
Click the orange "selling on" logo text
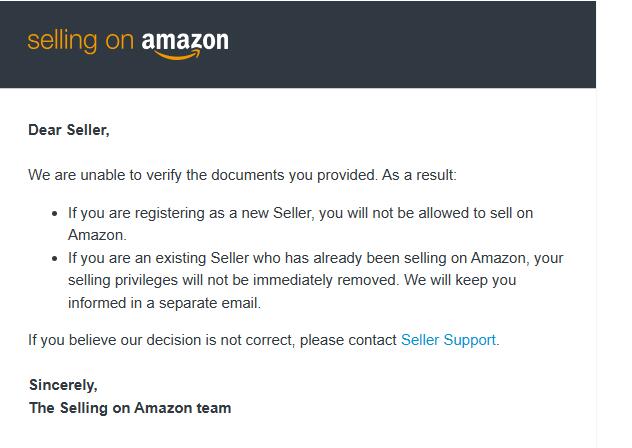pos(80,42)
